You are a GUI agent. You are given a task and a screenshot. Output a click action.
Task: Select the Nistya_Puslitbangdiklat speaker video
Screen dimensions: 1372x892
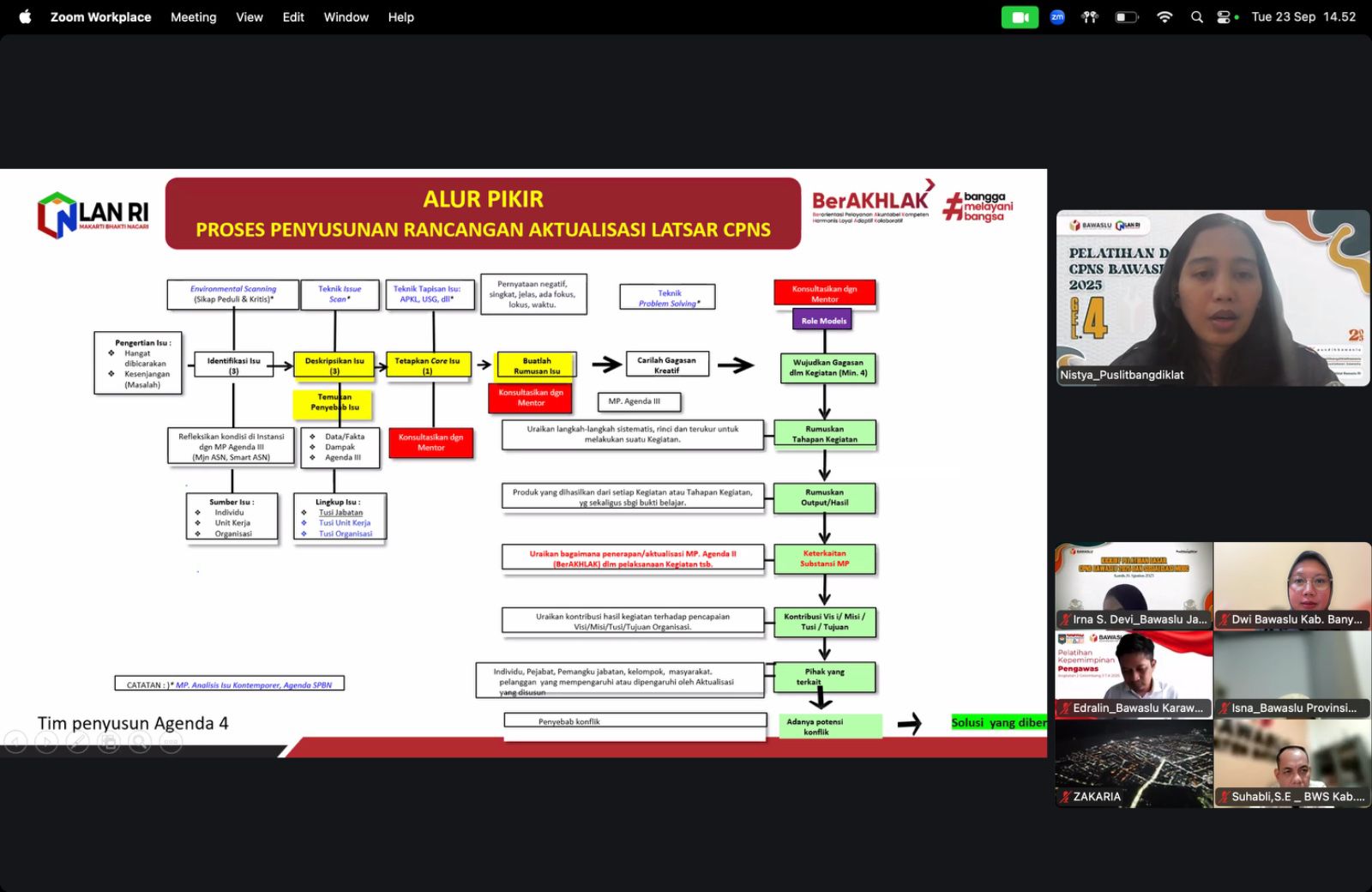coord(1213,298)
